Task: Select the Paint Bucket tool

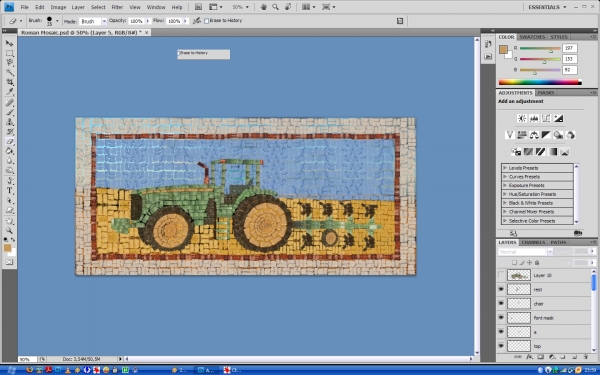Action: click(9, 151)
